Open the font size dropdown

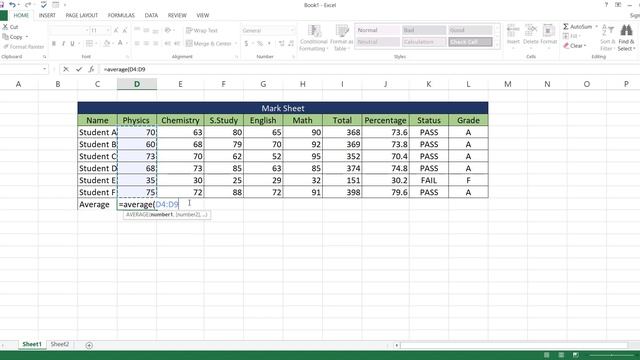click(x=108, y=31)
